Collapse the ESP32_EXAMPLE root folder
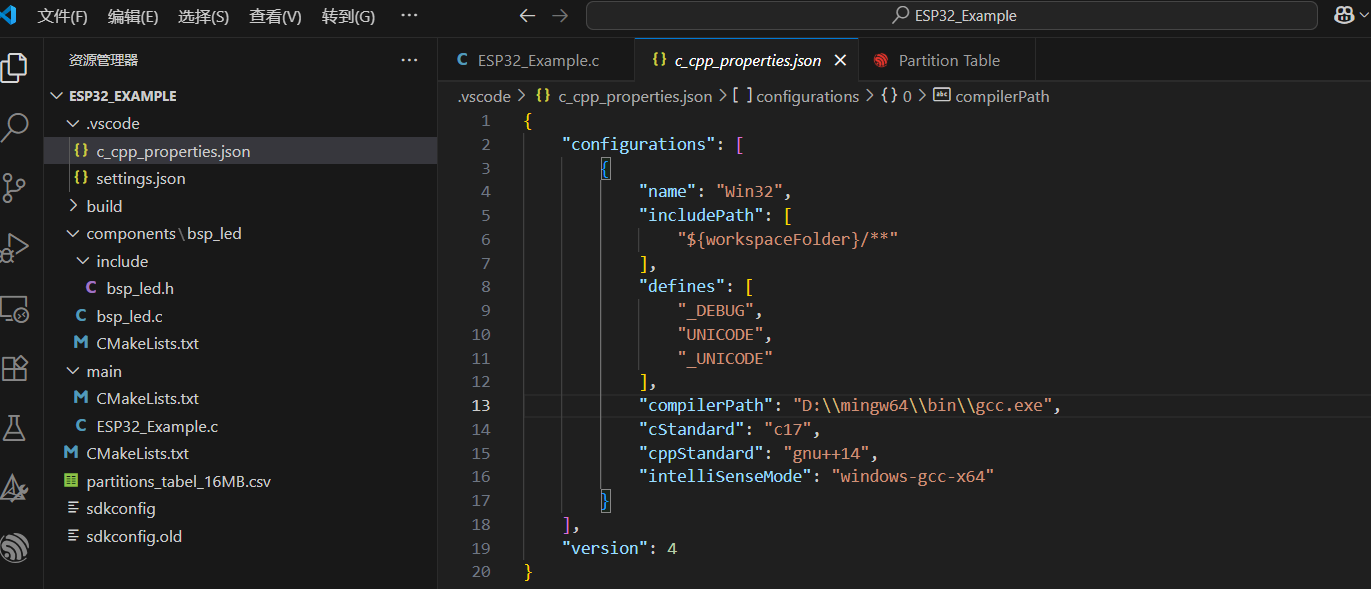This screenshot has height=589, width=1371. click(x=240, y=96)
